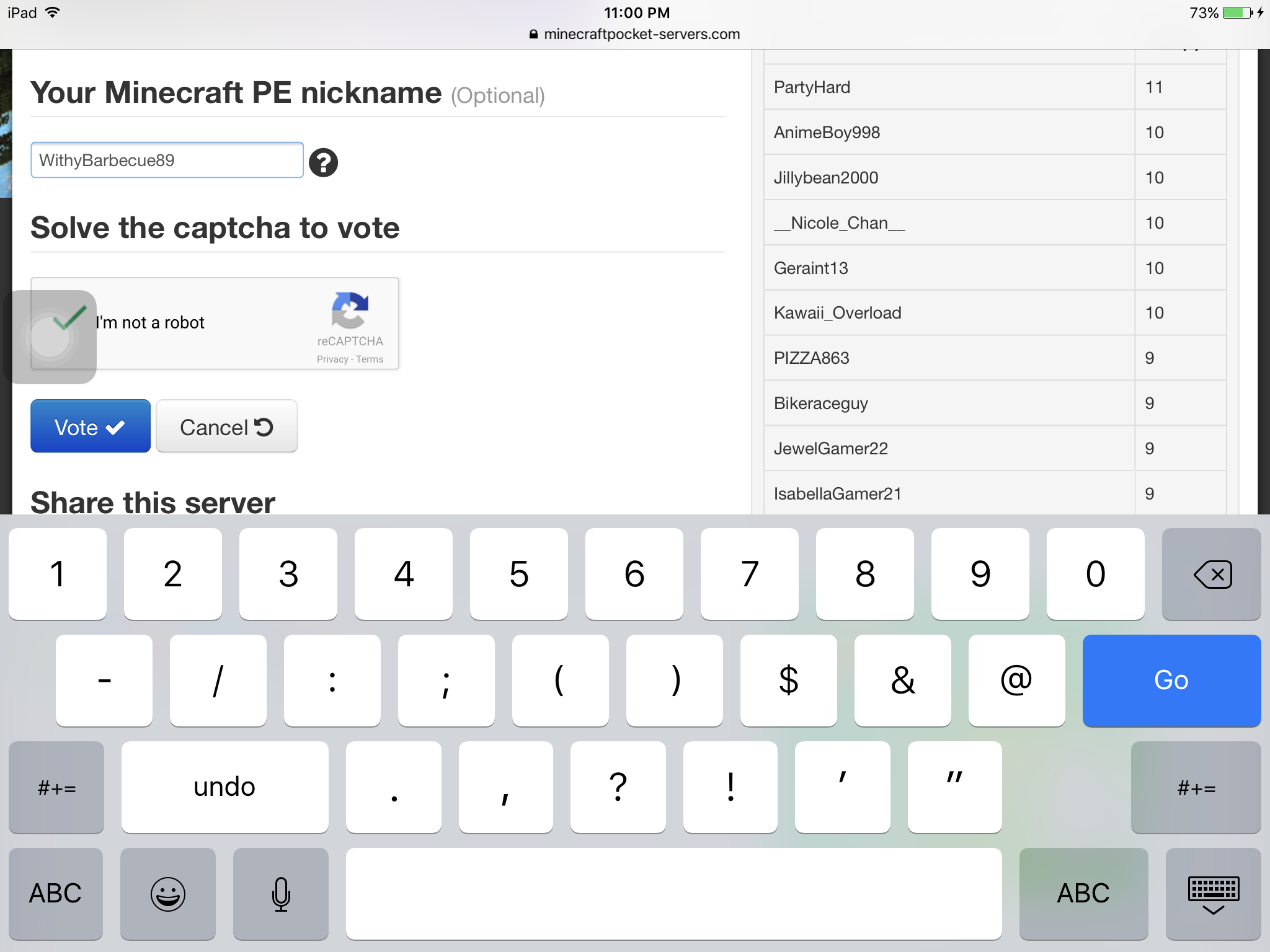Select AnimeBoy998 in the voters table
Screen dimensions: 1270x952
pyautogui.click(x=827, y=133)
